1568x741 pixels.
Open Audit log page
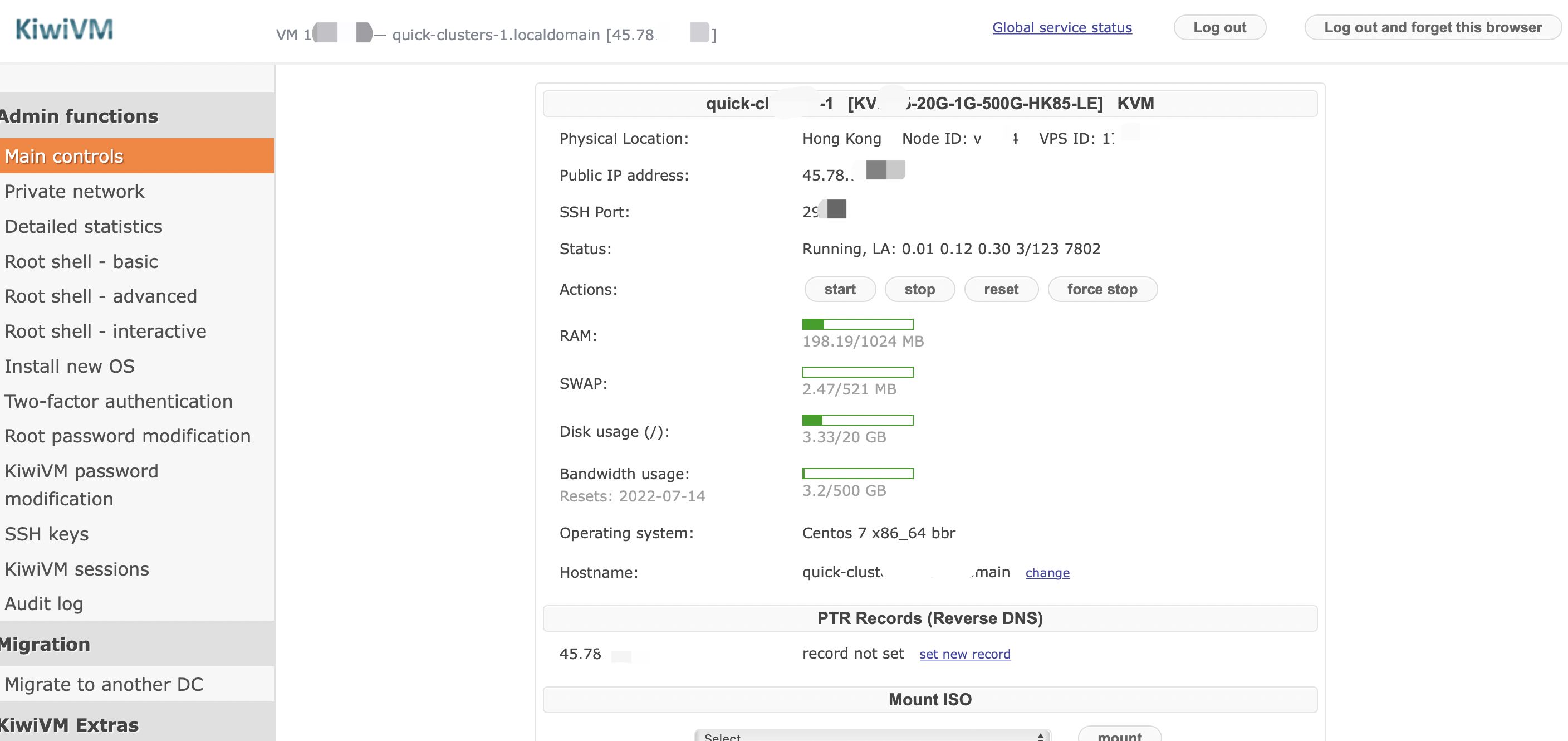click(x=136, y=603)
